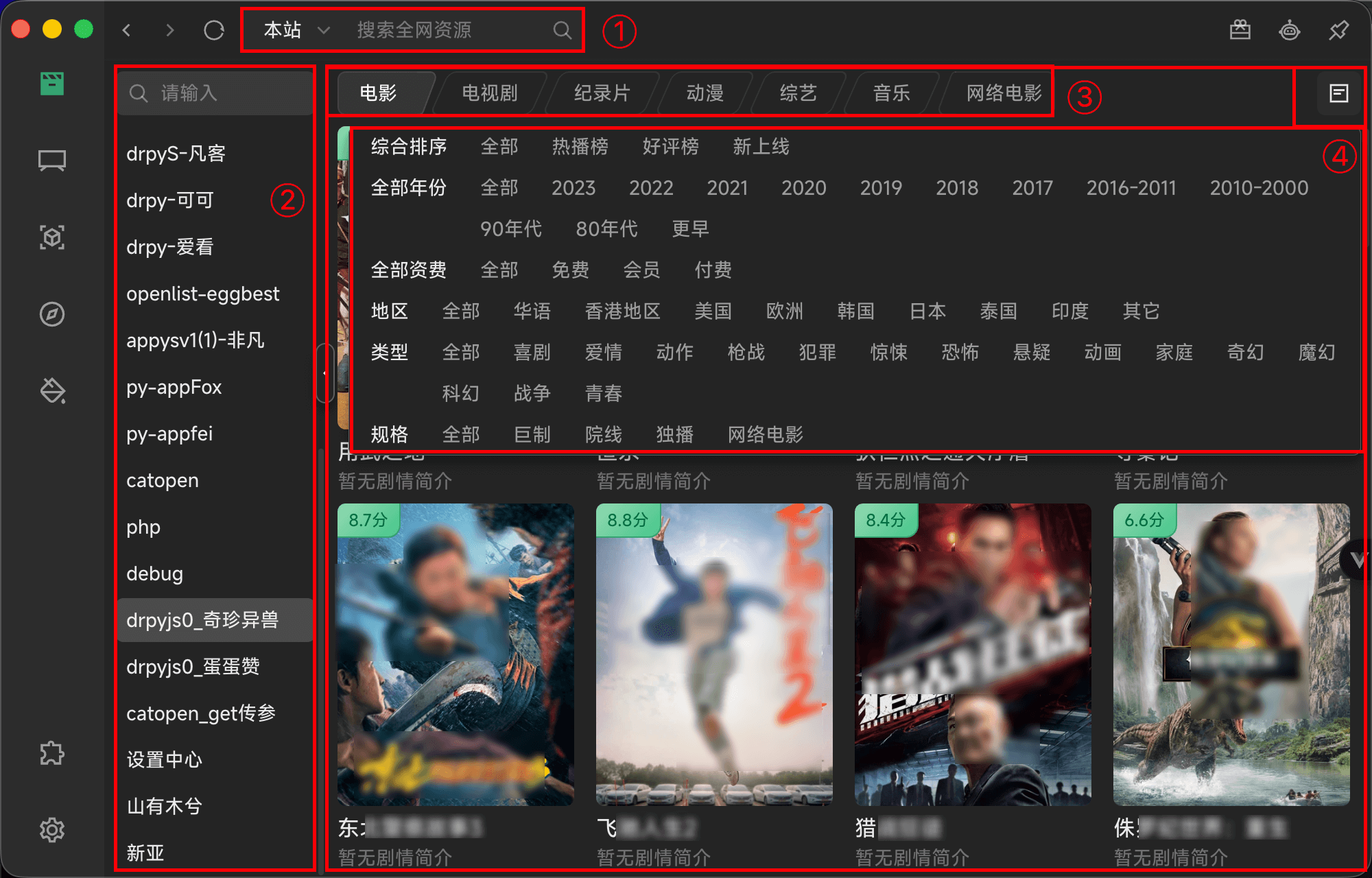Enable the 热播榜 sorting option
Image resolution: width=1372 pixels, height=878 pixels.
(x=580, y=146)
